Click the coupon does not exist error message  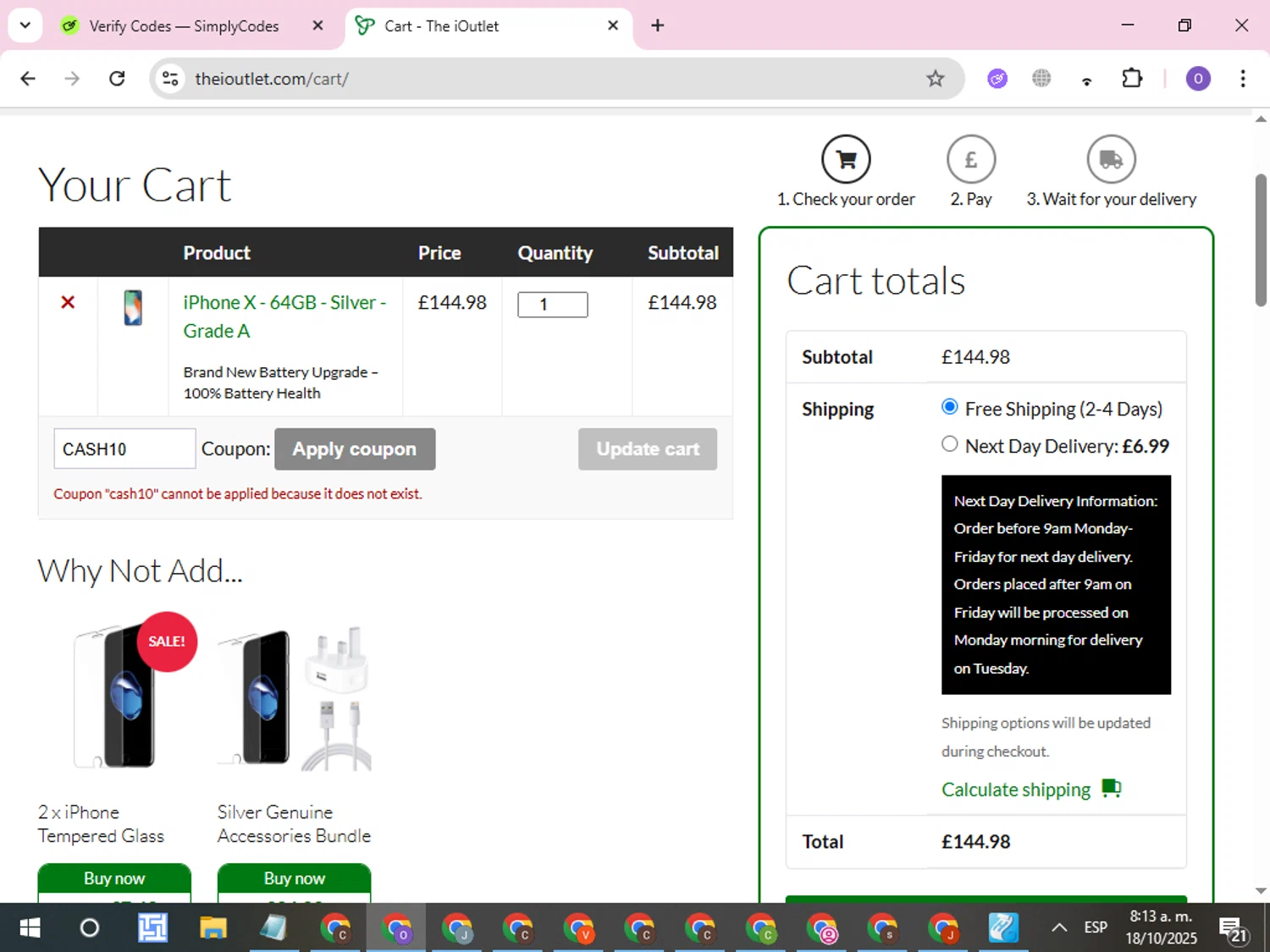[238, 494]
